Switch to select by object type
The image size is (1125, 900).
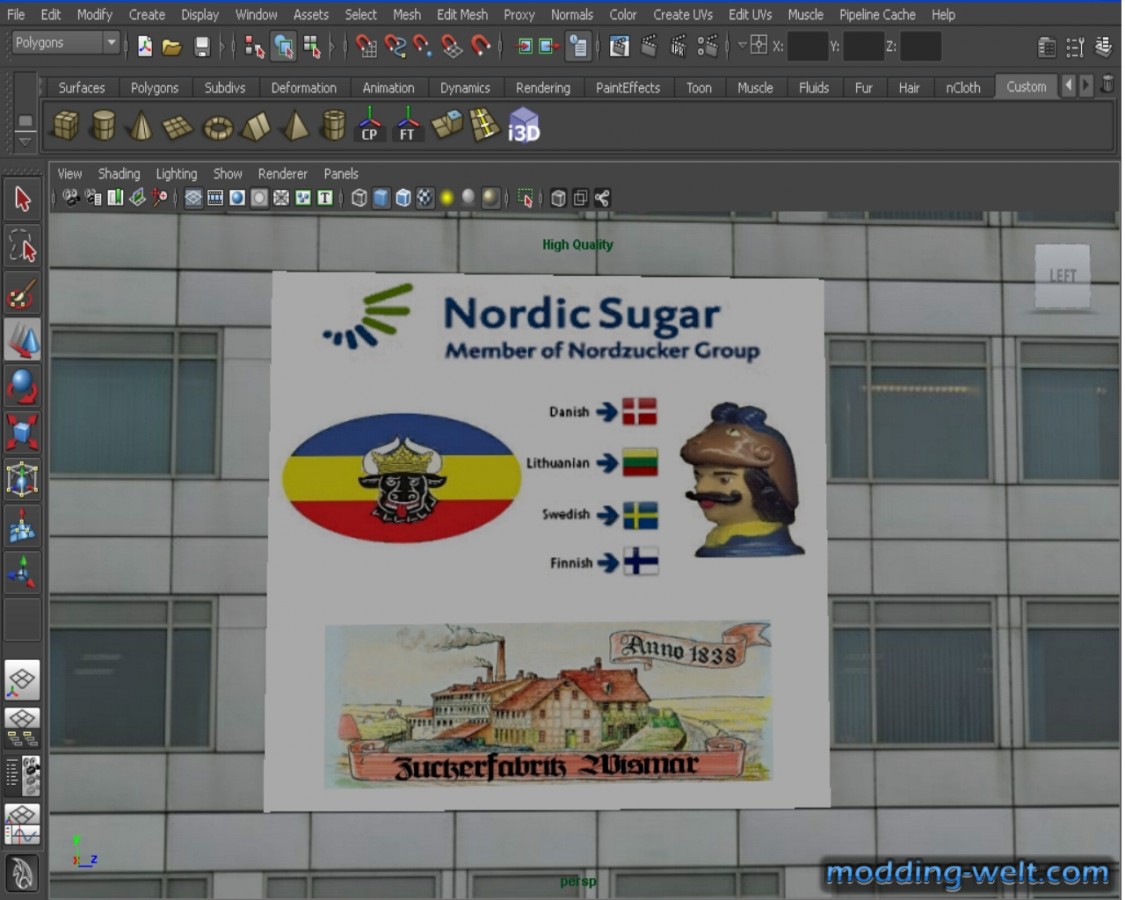[x=283, y=47]
